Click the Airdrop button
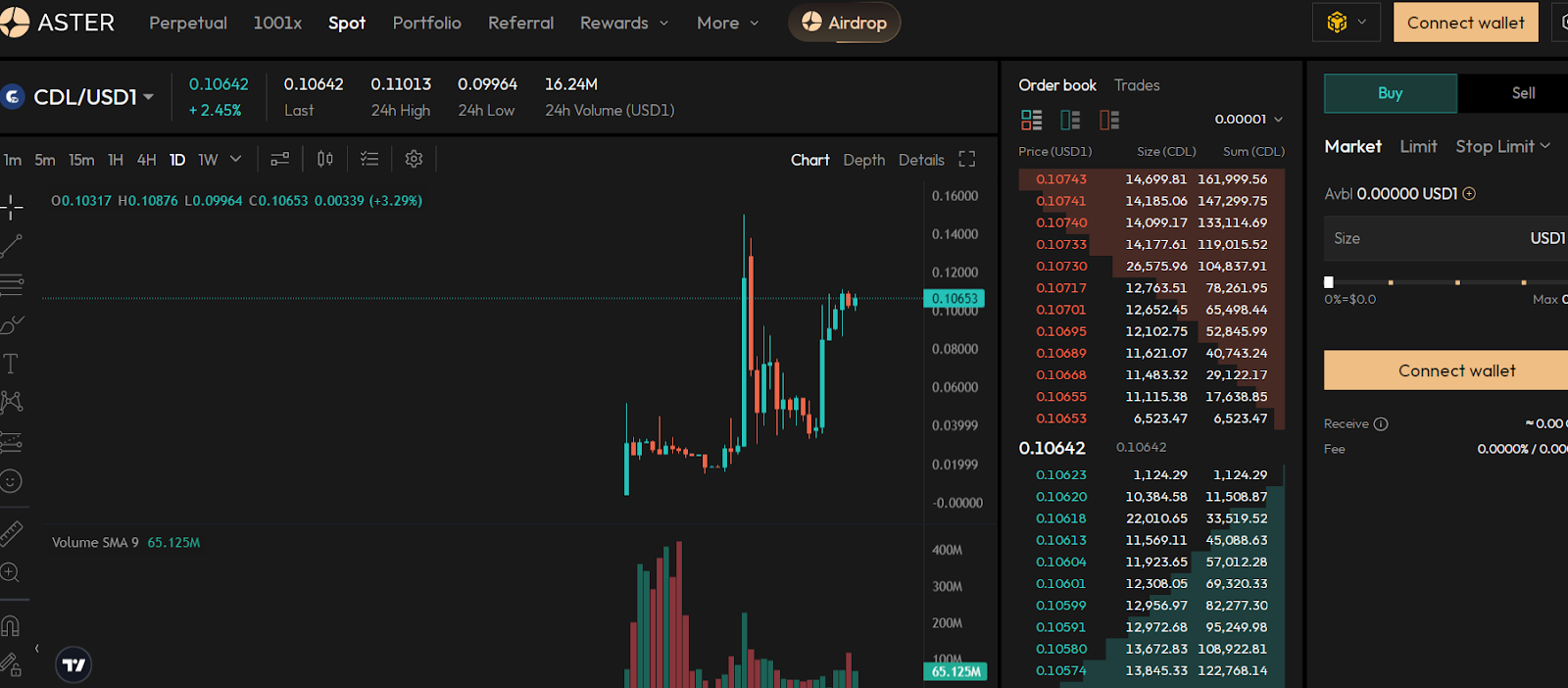 coord(844,23)
